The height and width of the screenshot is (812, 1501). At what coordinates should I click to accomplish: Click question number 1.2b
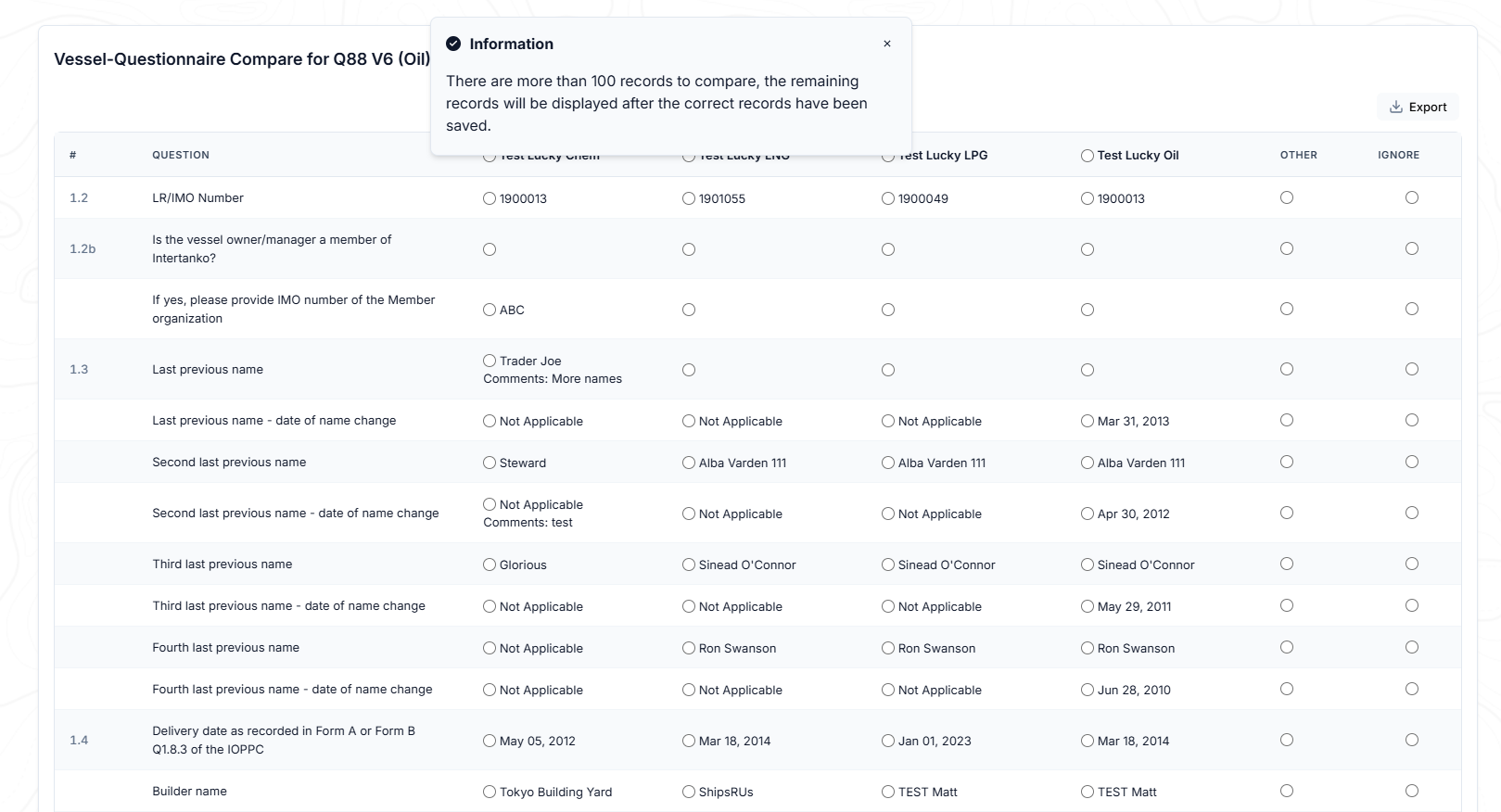83,248
